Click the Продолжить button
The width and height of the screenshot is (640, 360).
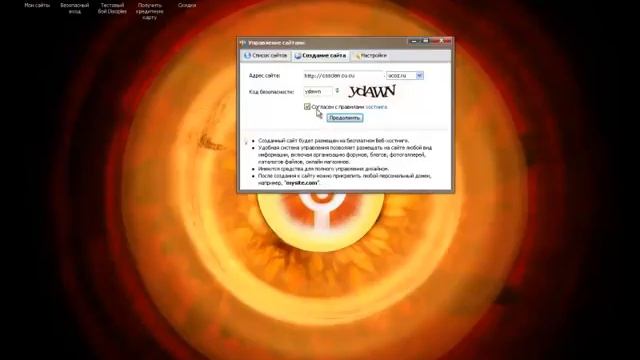345,118
